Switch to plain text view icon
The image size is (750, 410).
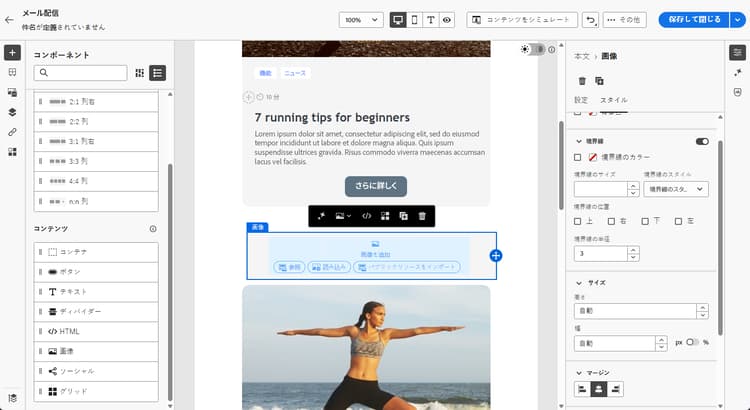430,20
